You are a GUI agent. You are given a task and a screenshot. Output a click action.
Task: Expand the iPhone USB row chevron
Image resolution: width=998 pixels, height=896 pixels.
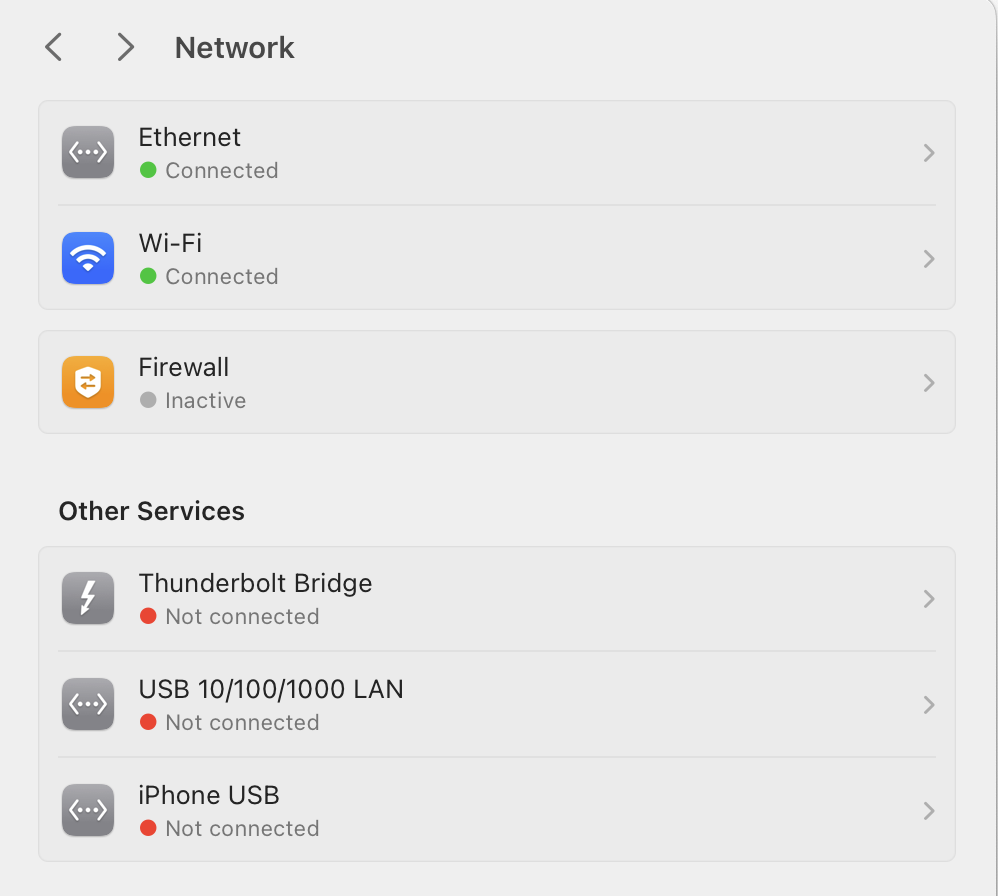928,810
